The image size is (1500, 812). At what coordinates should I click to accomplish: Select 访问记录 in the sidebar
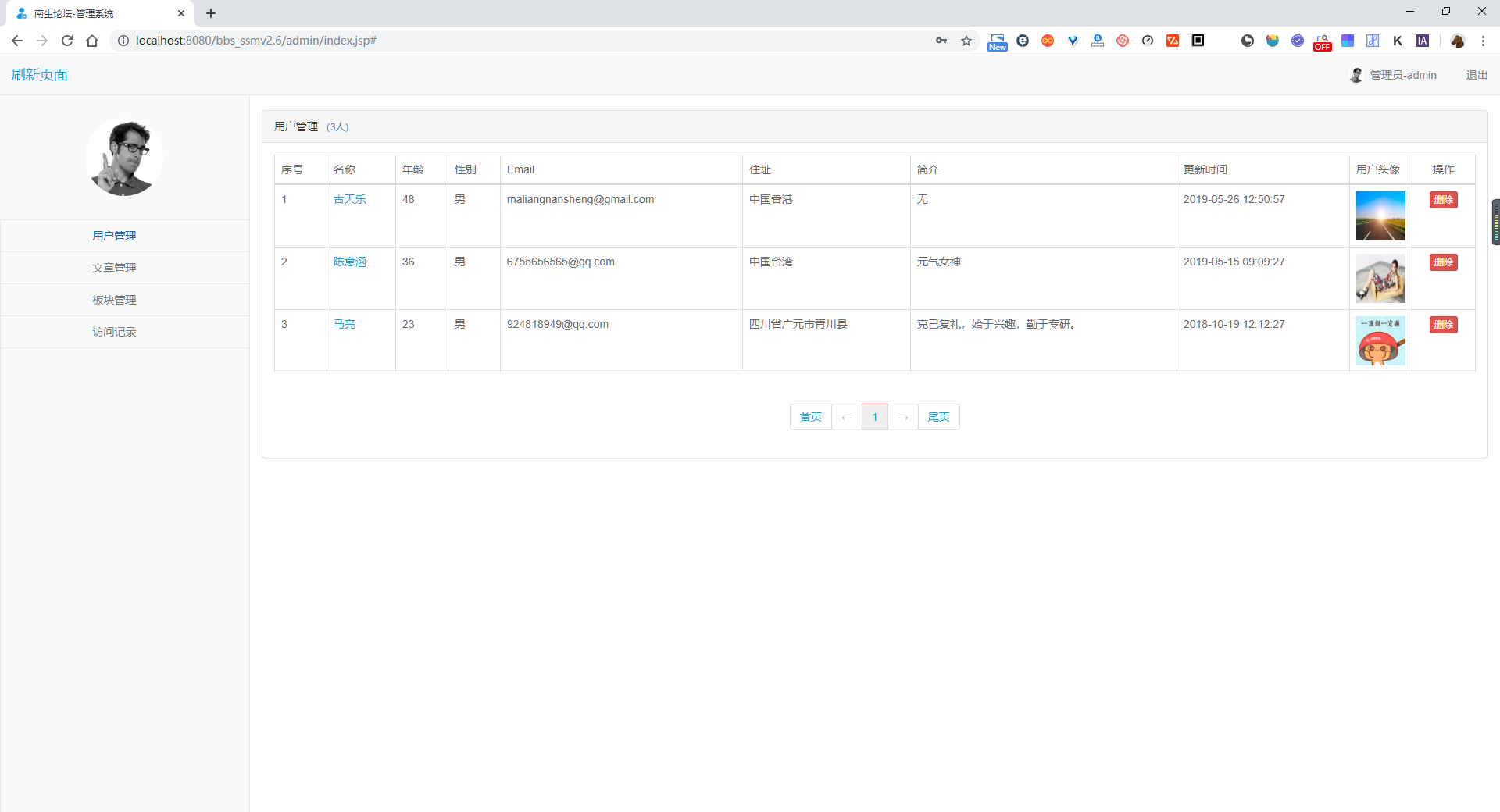click(125, 332)
